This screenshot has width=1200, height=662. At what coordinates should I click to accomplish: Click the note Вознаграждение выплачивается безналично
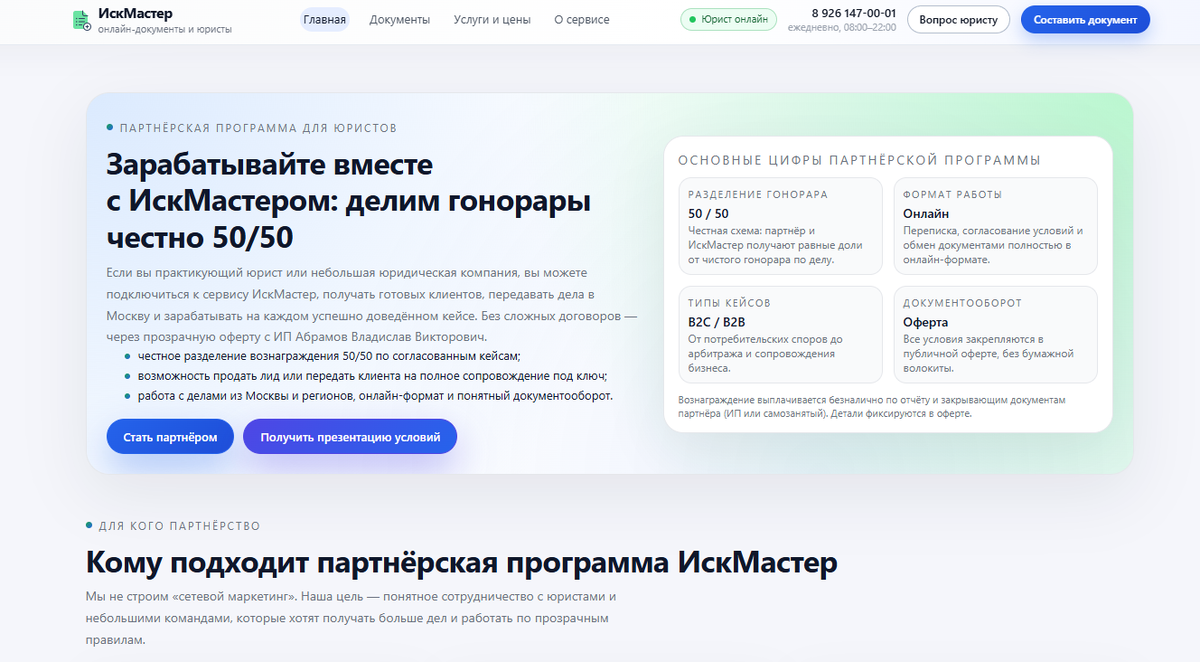click(x=872, y=406)
